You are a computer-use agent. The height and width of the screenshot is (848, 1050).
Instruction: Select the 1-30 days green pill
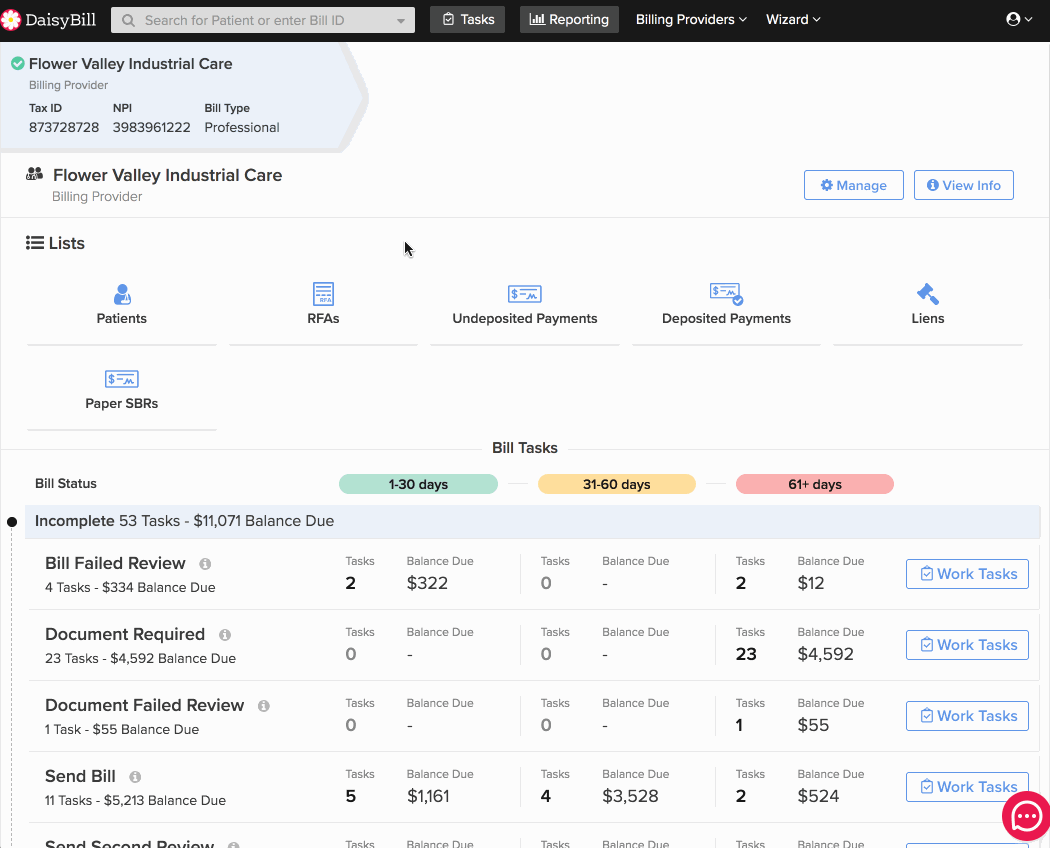(419, 484)
